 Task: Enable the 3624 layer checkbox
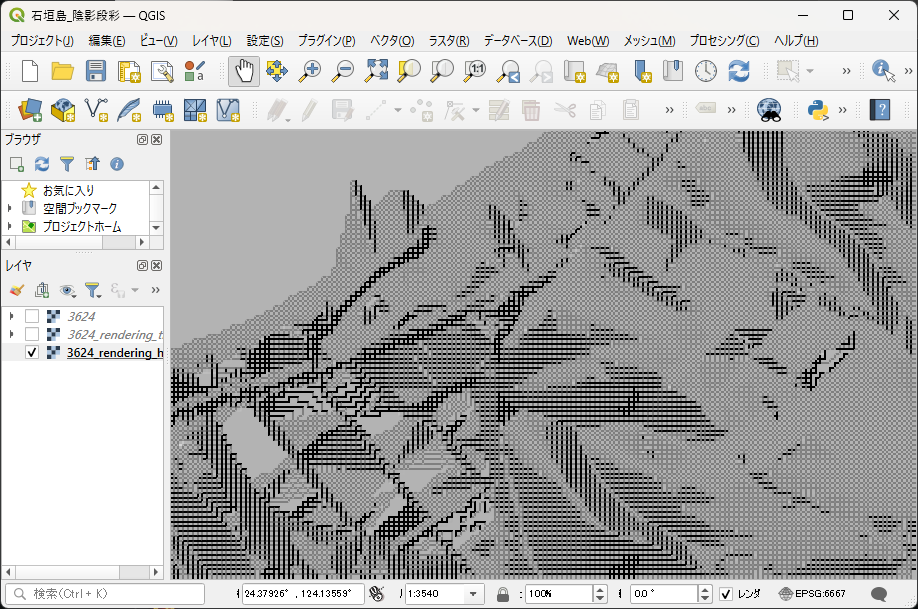pos(32,316)
